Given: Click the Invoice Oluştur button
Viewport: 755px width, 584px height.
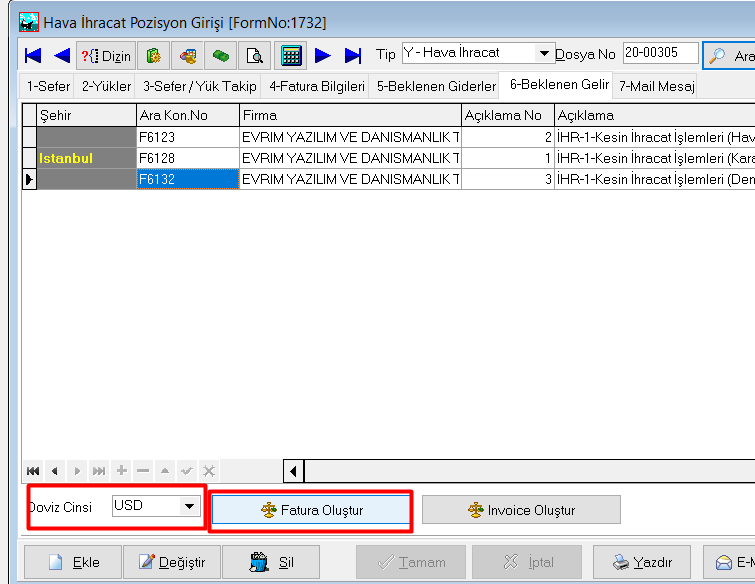Looking at the screenshot, I should tap(521, 510).
